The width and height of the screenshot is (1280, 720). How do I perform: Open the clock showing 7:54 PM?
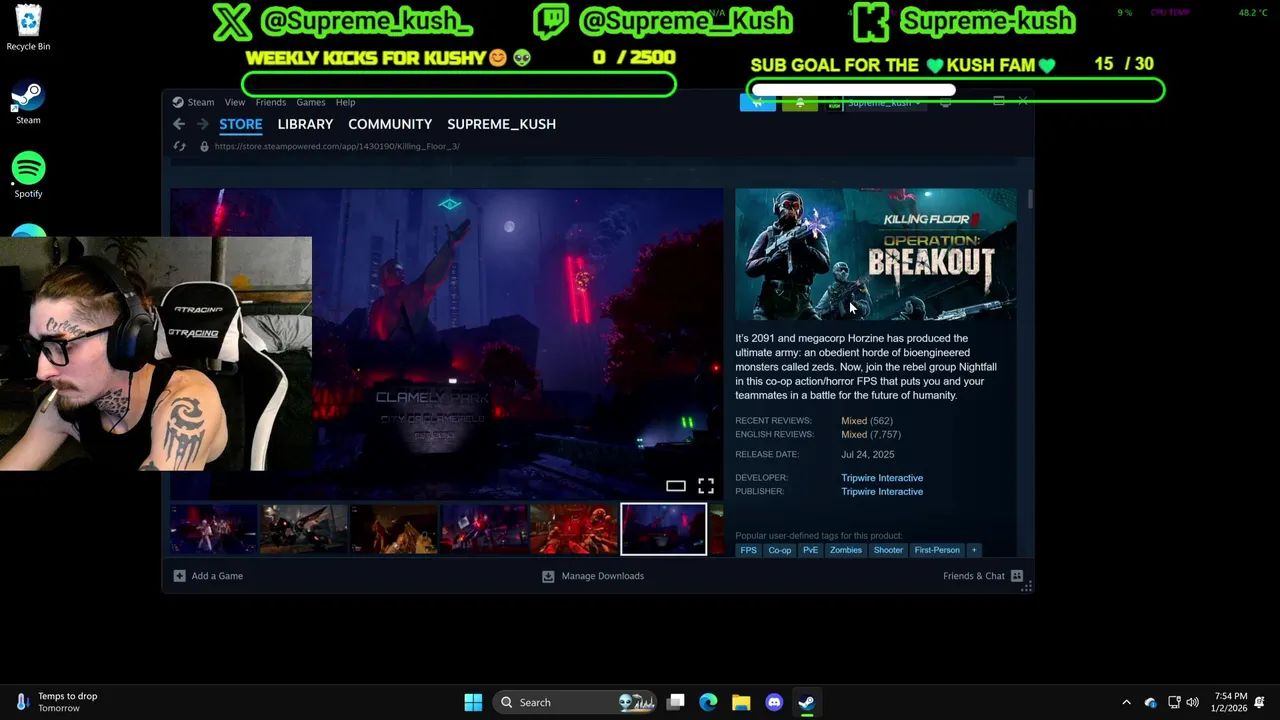tap(1231, 702)
